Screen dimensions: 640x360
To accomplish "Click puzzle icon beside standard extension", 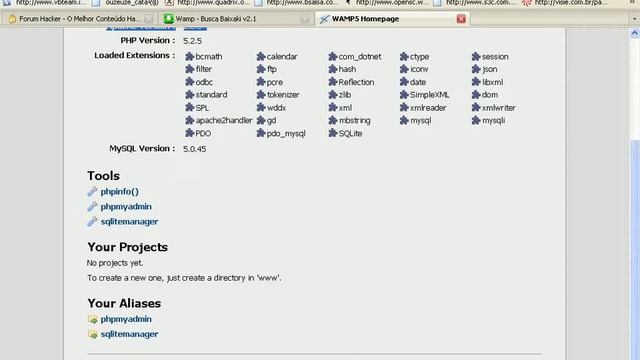I will pos(189,95).
